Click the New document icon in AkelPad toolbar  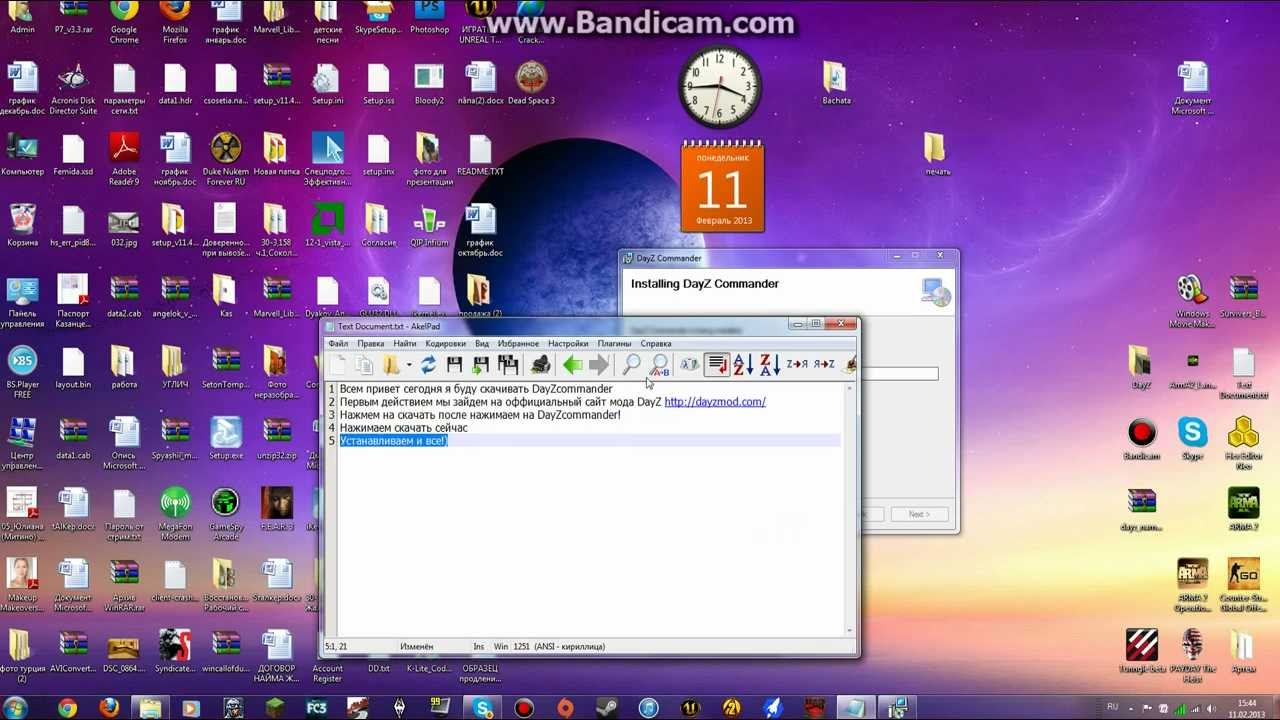coord(338,365)
